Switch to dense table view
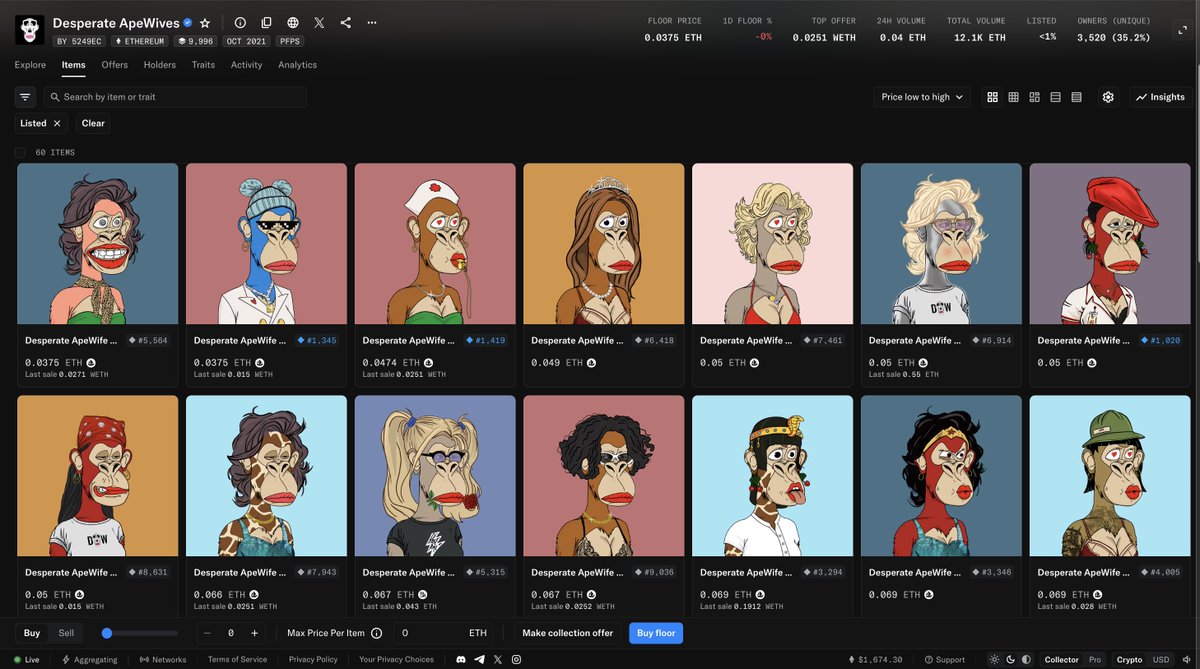 (1076, 97)
